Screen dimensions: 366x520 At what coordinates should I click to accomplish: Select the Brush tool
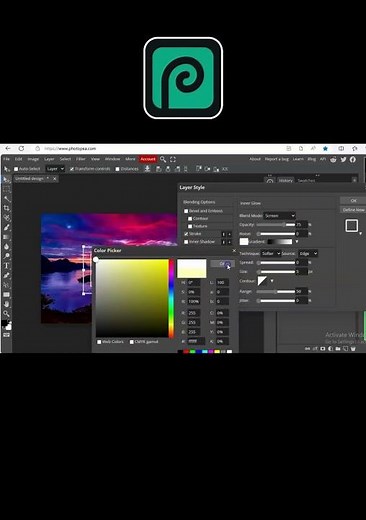pyautogui.click(x=6, y=228)
